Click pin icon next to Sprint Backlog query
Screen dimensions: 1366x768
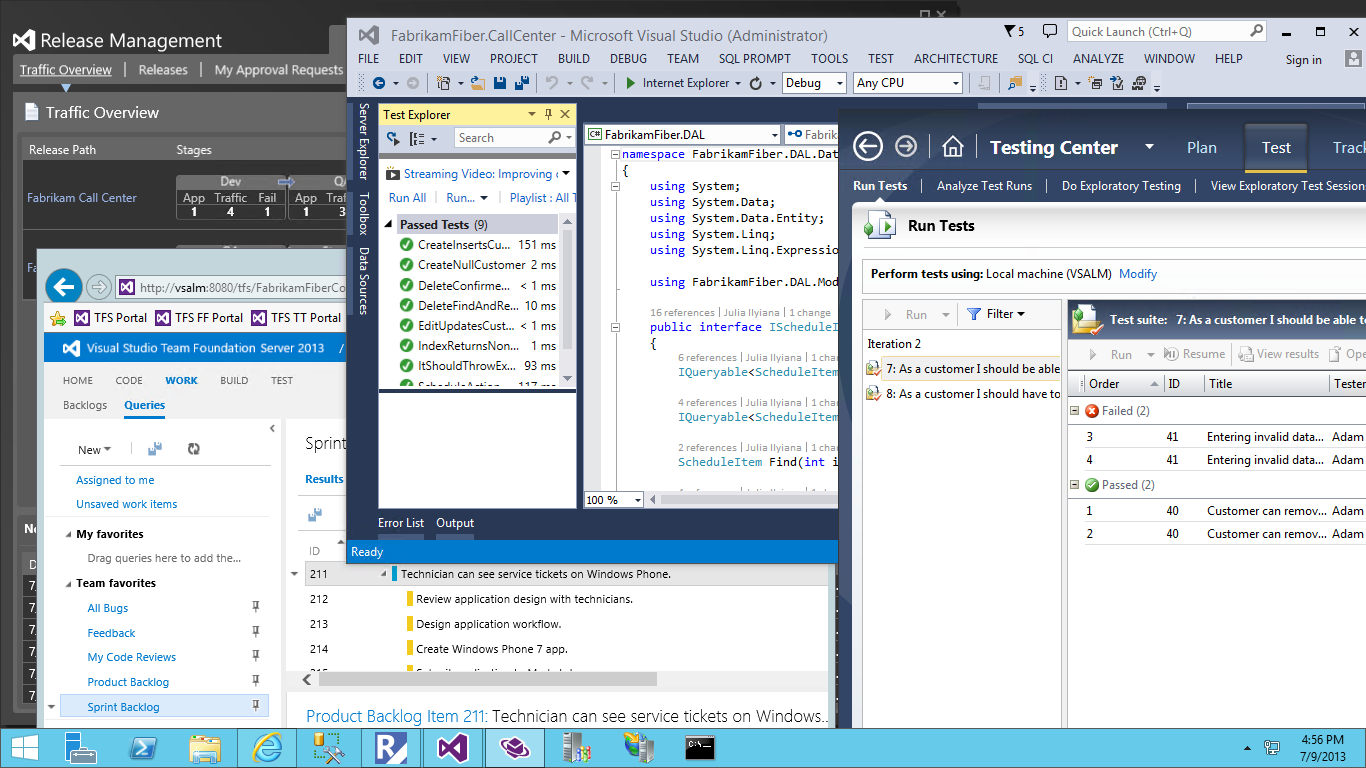(255, 706)
